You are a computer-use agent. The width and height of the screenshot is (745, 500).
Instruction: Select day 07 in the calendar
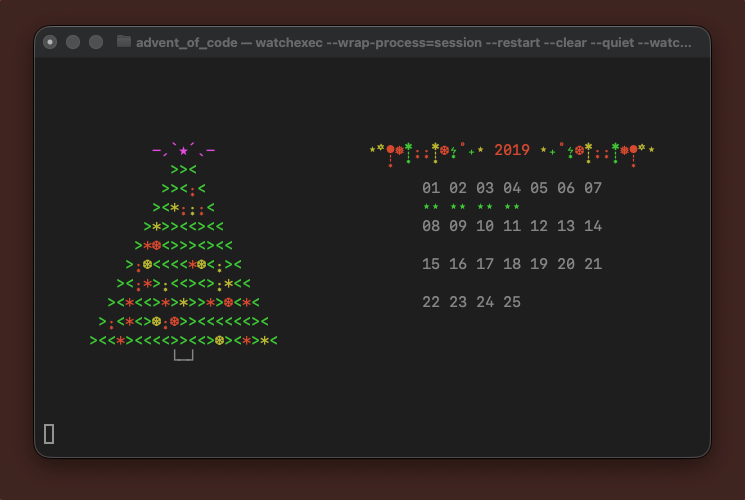[x=593, y=188]
